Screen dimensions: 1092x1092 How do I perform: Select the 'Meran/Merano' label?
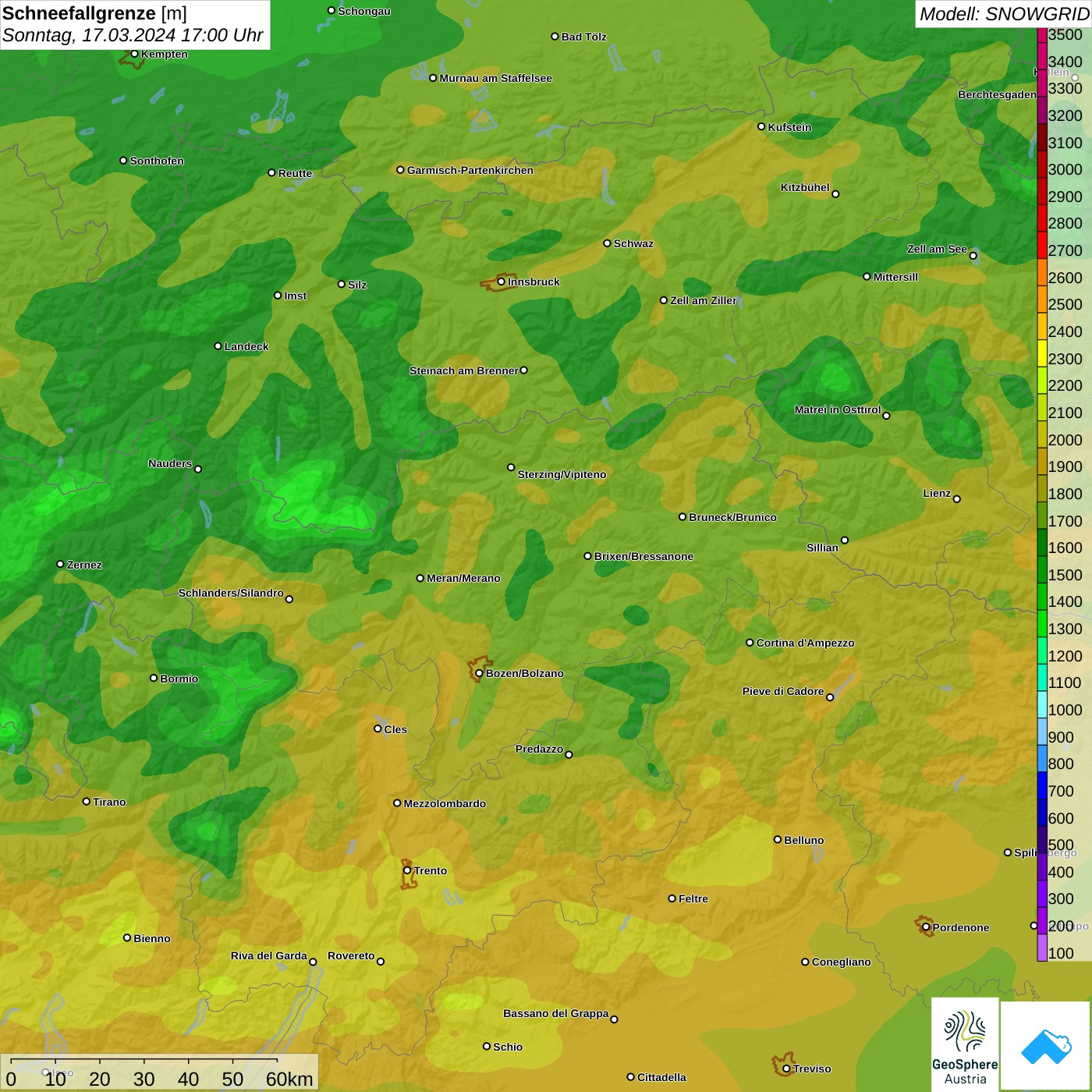463,578
